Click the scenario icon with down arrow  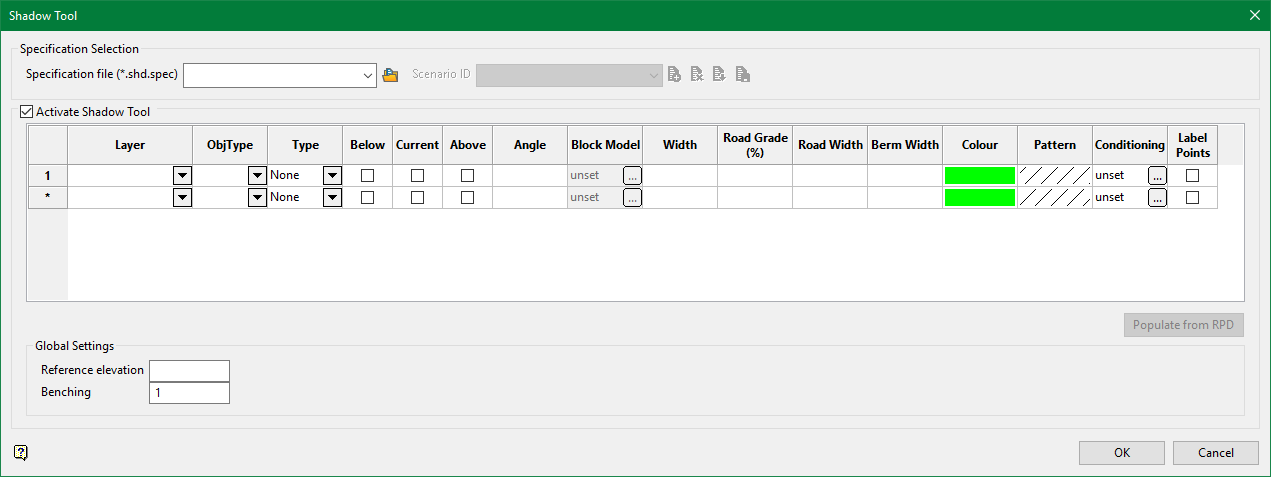pos(719,75)
